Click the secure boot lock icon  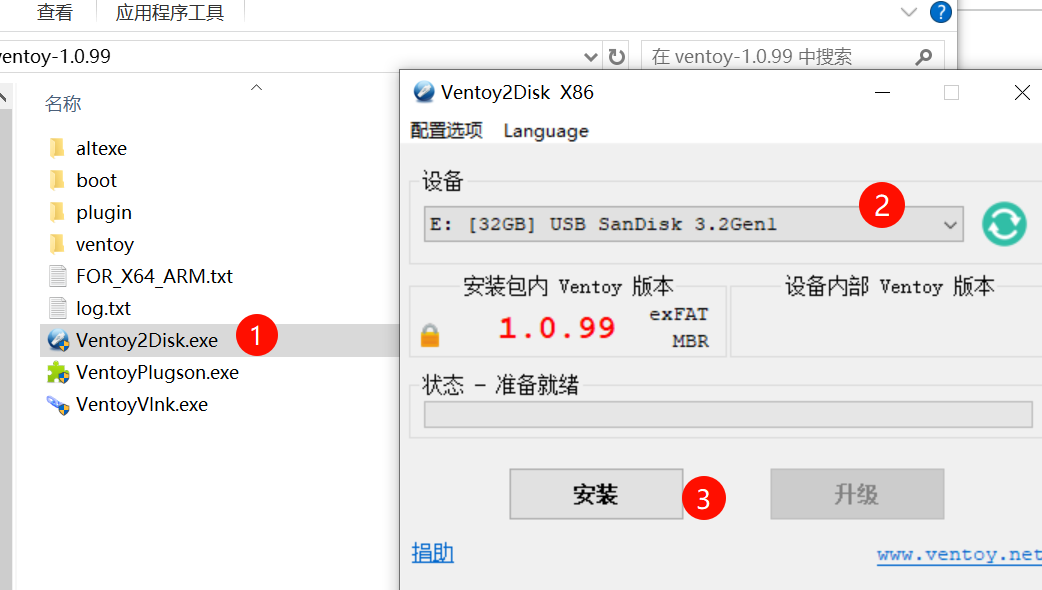[x=430, y=336]
